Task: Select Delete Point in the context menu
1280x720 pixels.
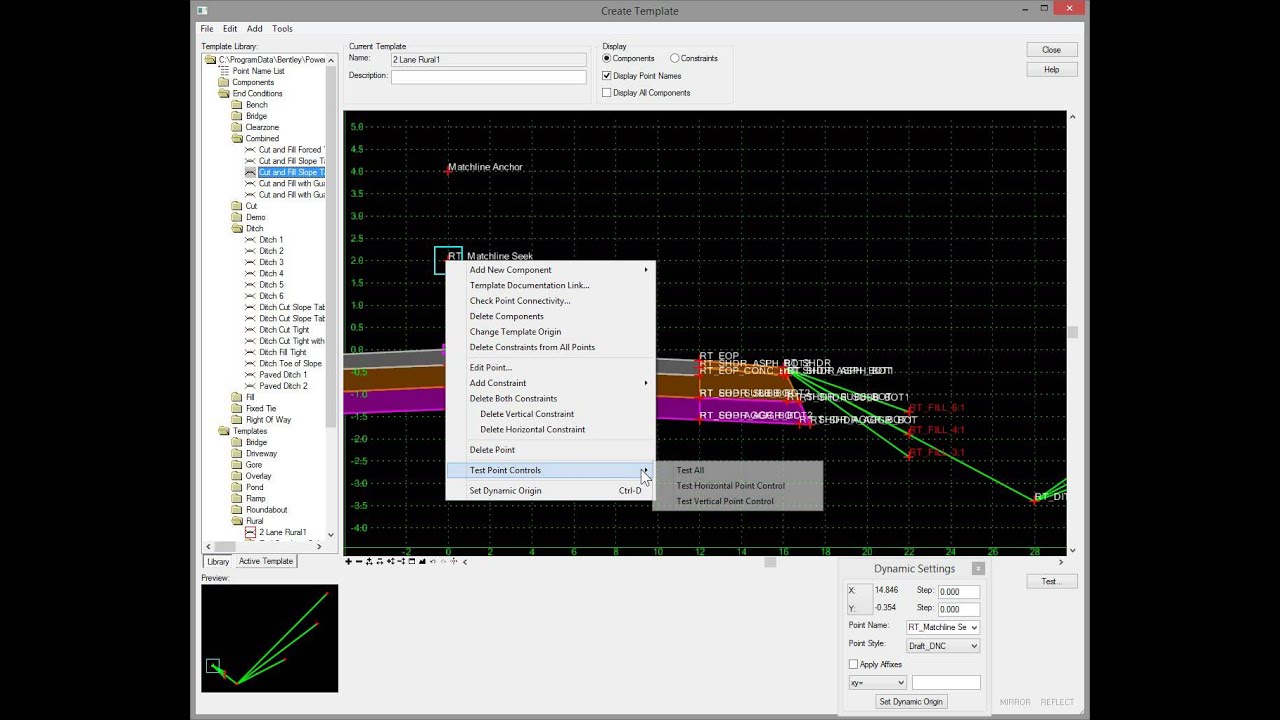Action: (x=550, y=450)
